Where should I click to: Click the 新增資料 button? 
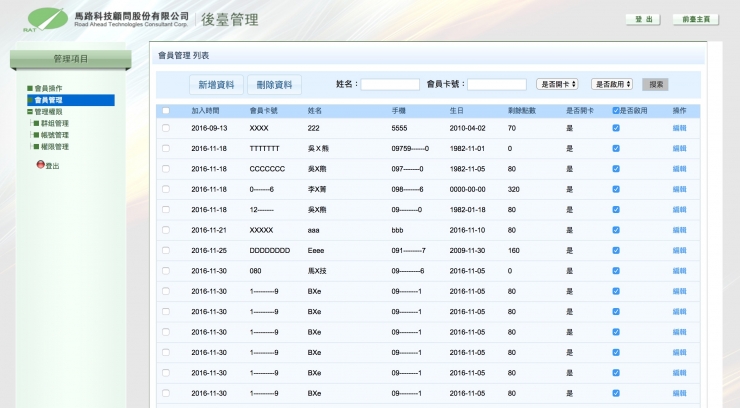point(216,85)
